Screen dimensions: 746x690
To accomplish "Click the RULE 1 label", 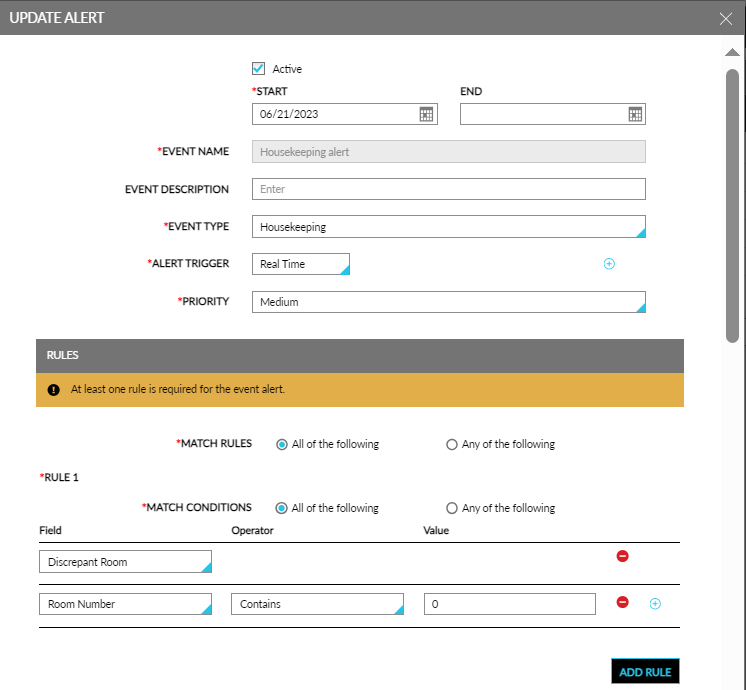I will click(x=59, y=477).
